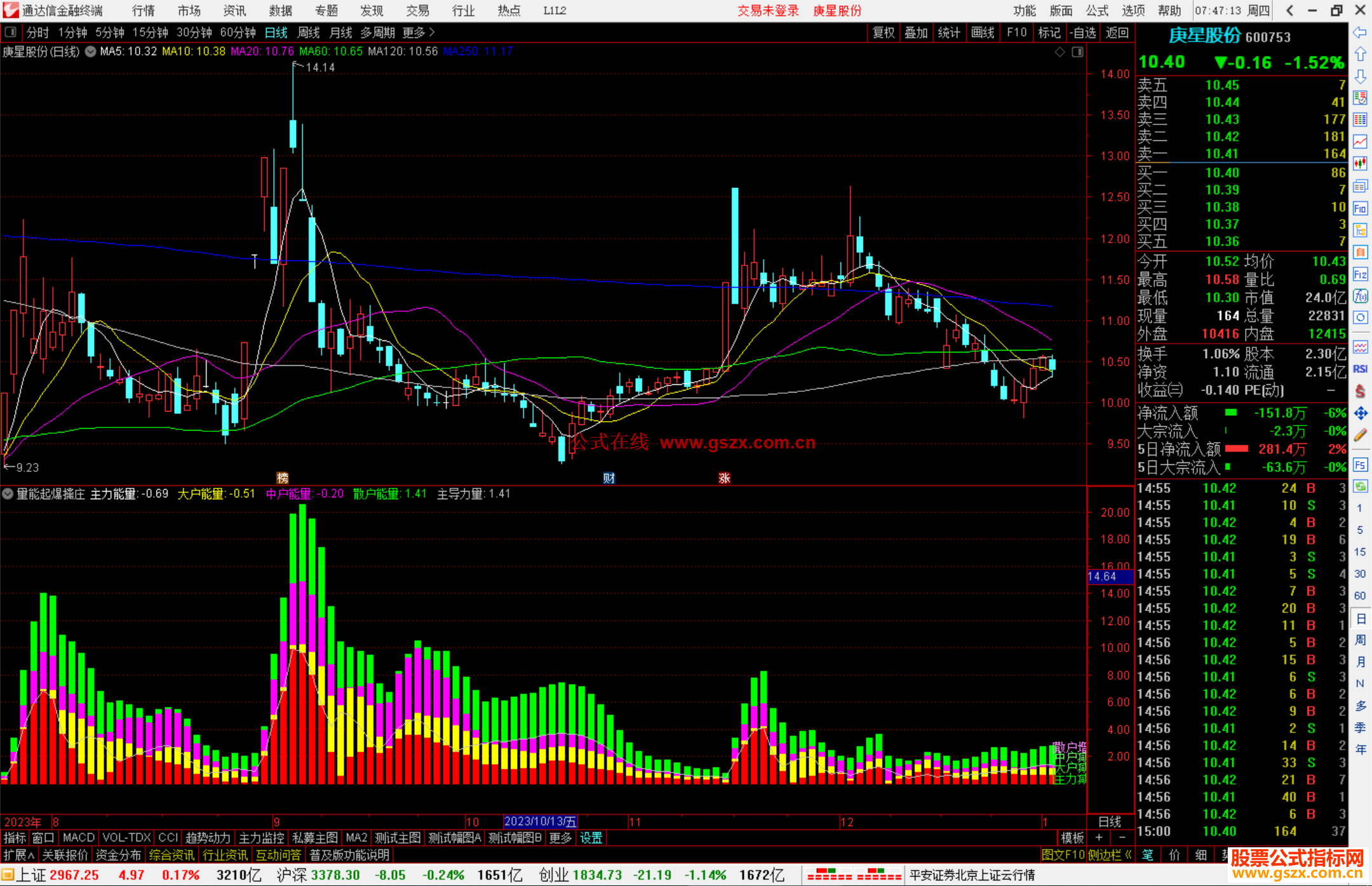This screenshot has width=1372, height=886.
Task: Click the 设置 settings tab in indicator bar
Action: point(591,838)
